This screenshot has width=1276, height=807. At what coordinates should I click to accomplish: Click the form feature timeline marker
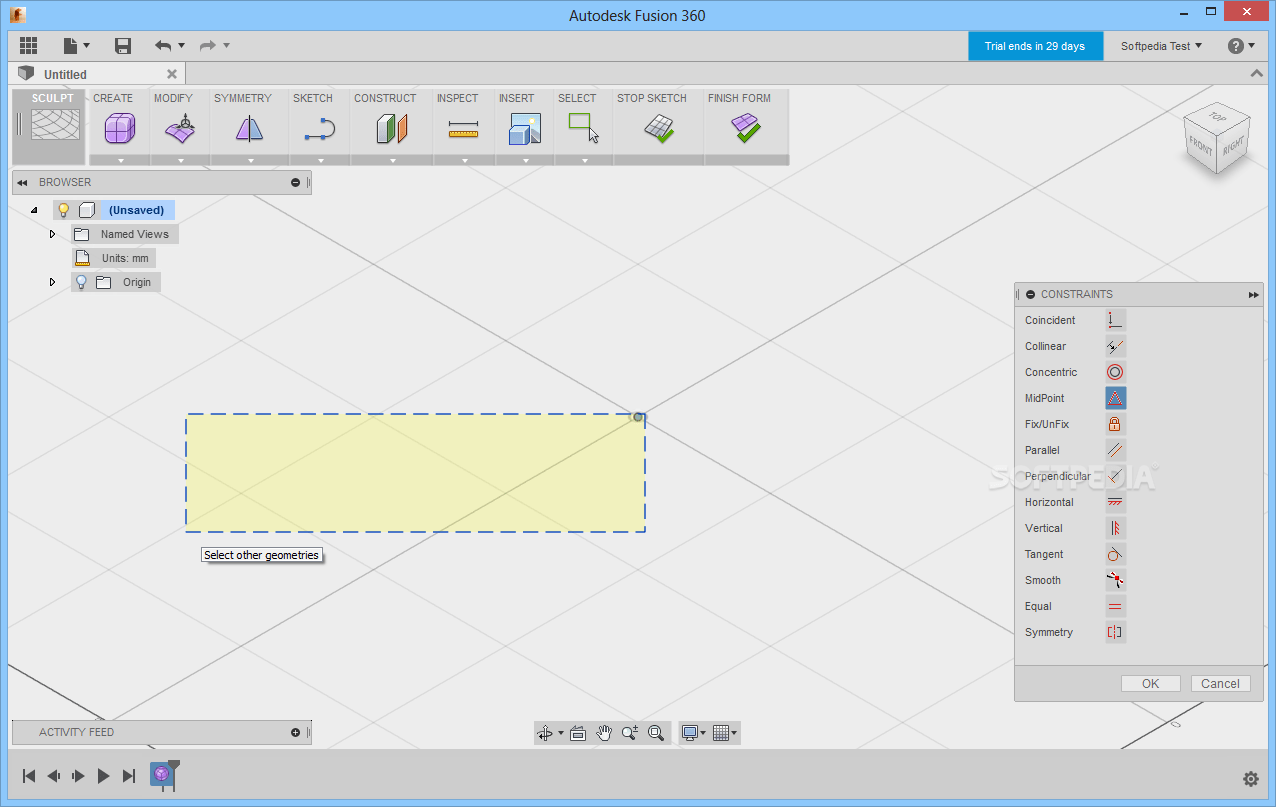162,774
